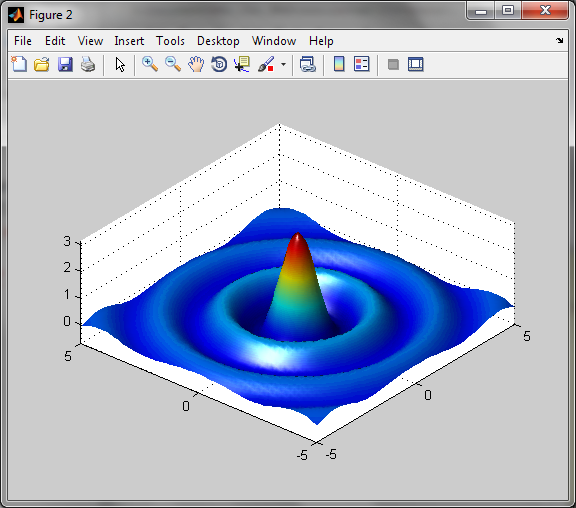Activate the Zoom In magnifier tool
Screen dimensions: 576x508
tap(150, 64)
